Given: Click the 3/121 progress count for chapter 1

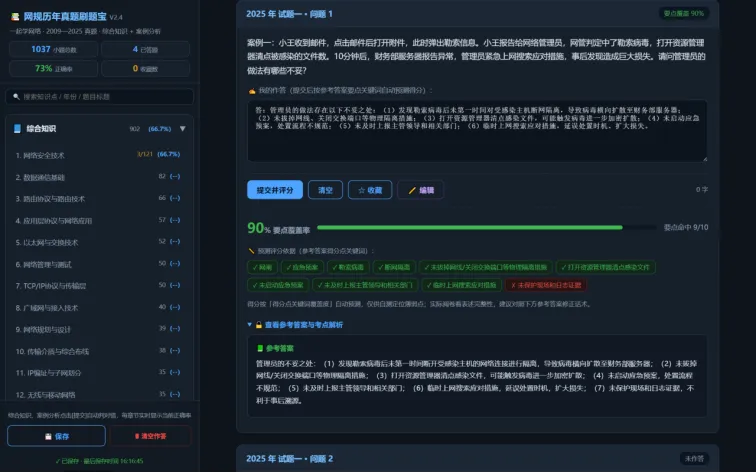Looking at the screenshot, I should tap(145, 154).
